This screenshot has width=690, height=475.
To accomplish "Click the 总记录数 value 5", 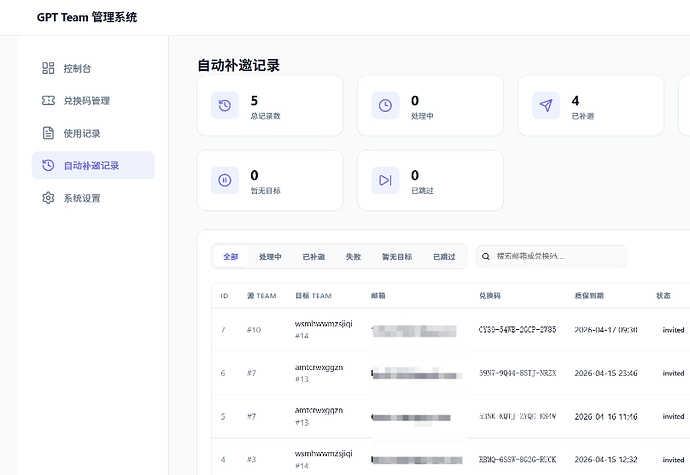I will point(254,101).
